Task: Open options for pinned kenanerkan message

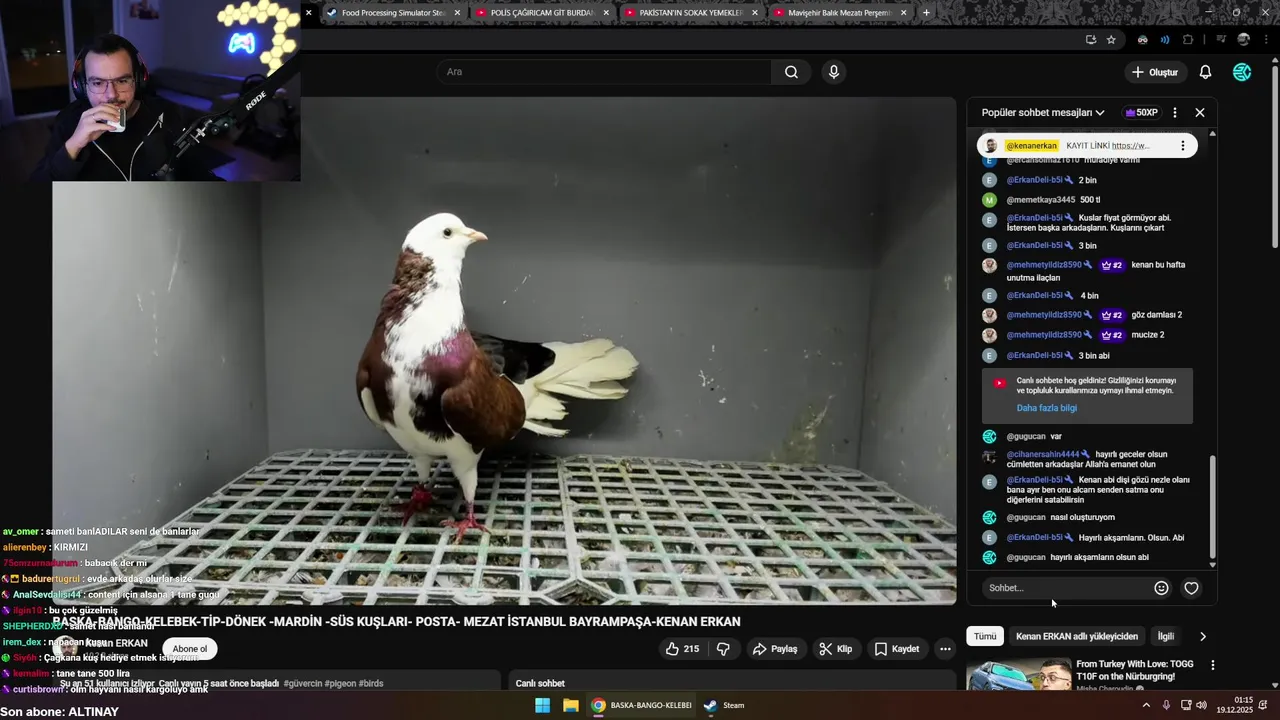Action: coord(1183,146)
